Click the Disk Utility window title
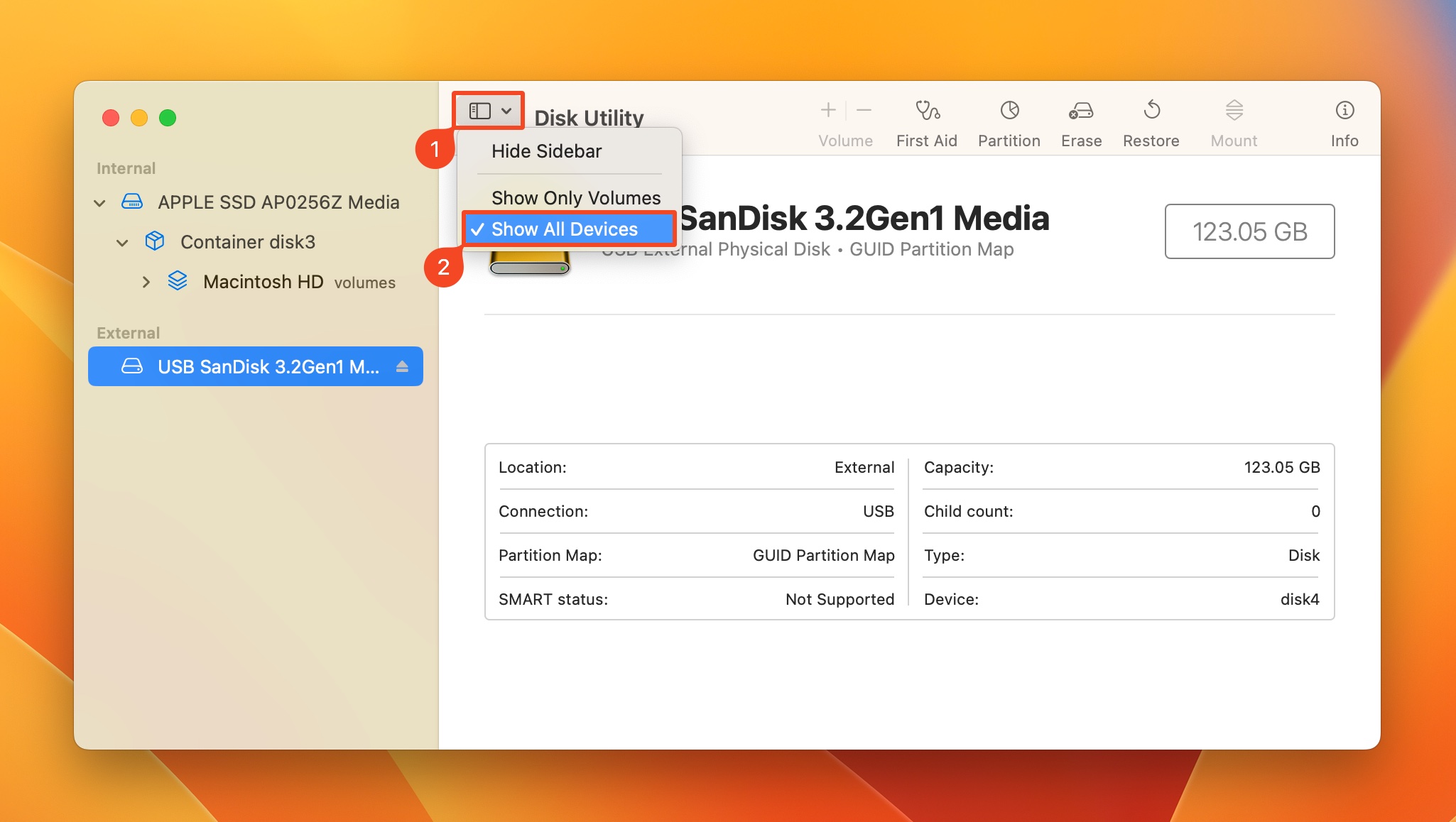1456x822 pixels. click(589, 118)
